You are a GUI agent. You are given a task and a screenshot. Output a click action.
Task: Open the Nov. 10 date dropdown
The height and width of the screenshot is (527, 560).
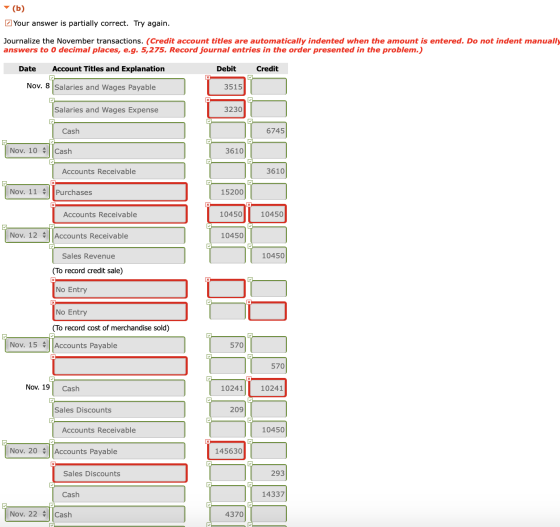point(28,151)
